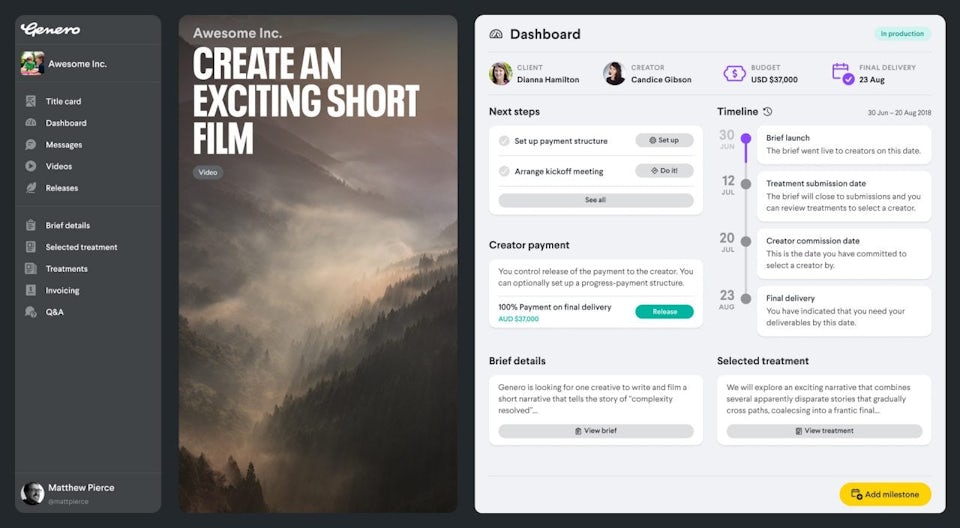Open Title card from sidebar icon
Screen dimensions: 960x528
(31, 101)
